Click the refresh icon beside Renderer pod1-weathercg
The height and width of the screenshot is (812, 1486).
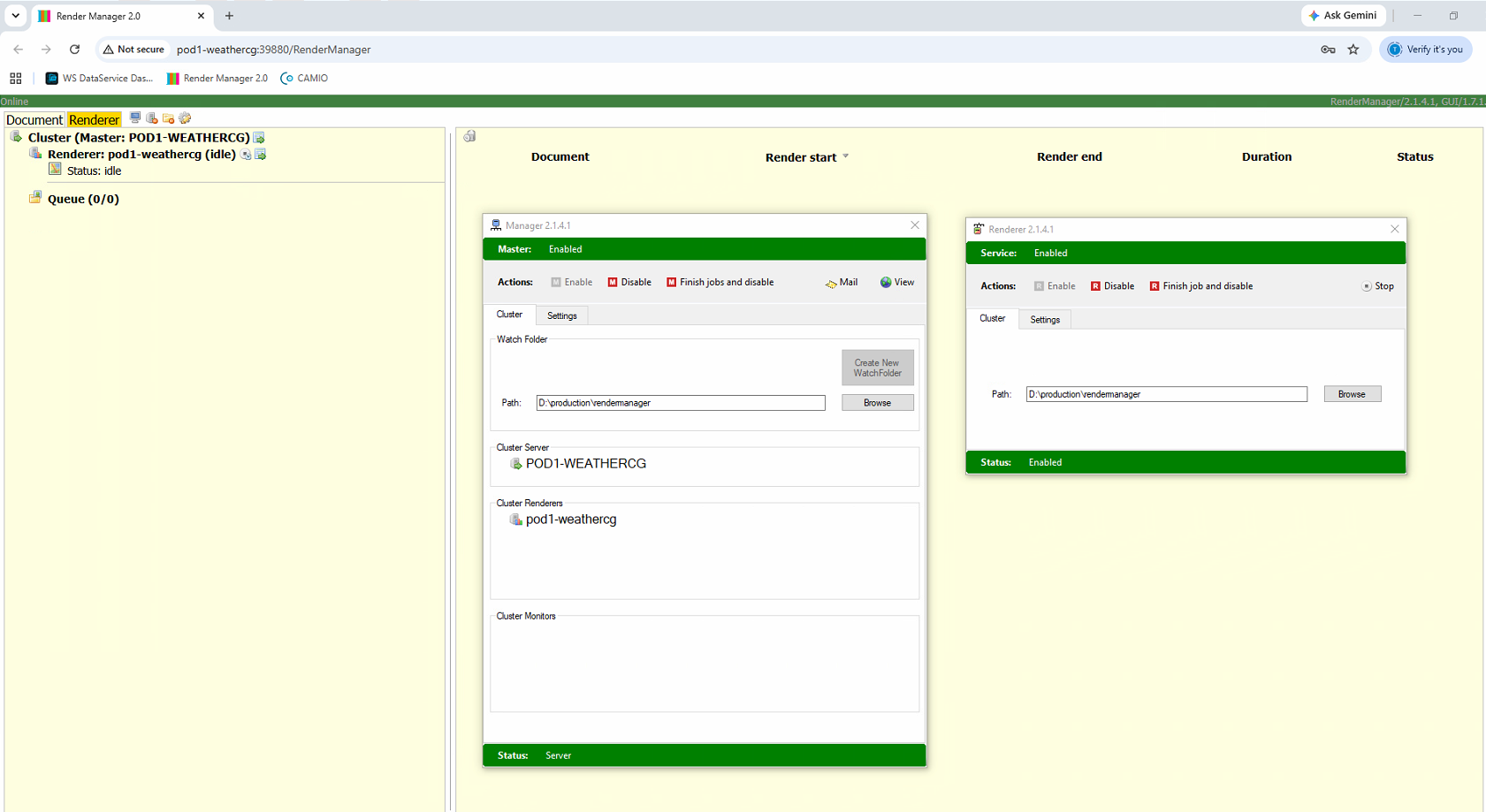[x=246, y=155]
